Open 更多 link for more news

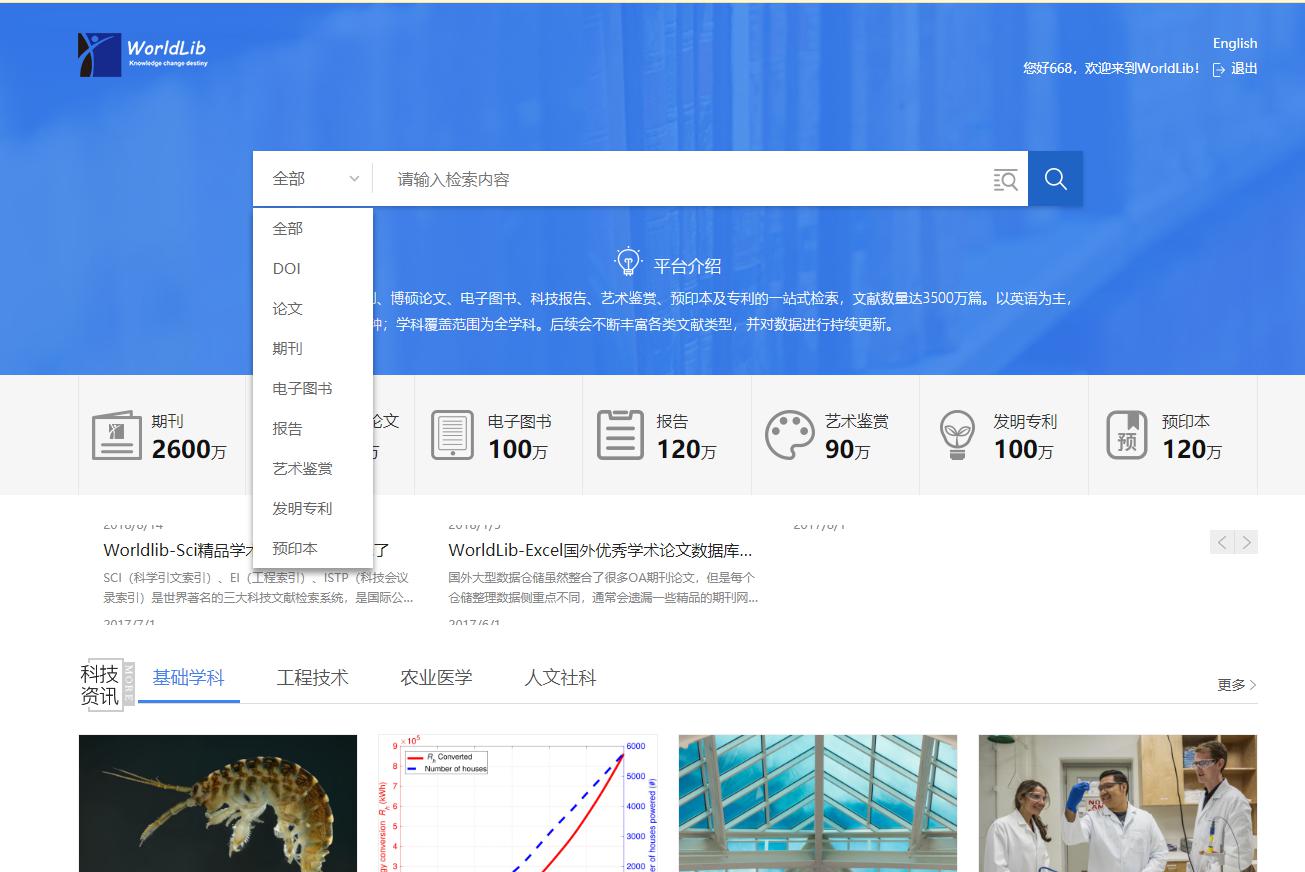click(1236, 685)
